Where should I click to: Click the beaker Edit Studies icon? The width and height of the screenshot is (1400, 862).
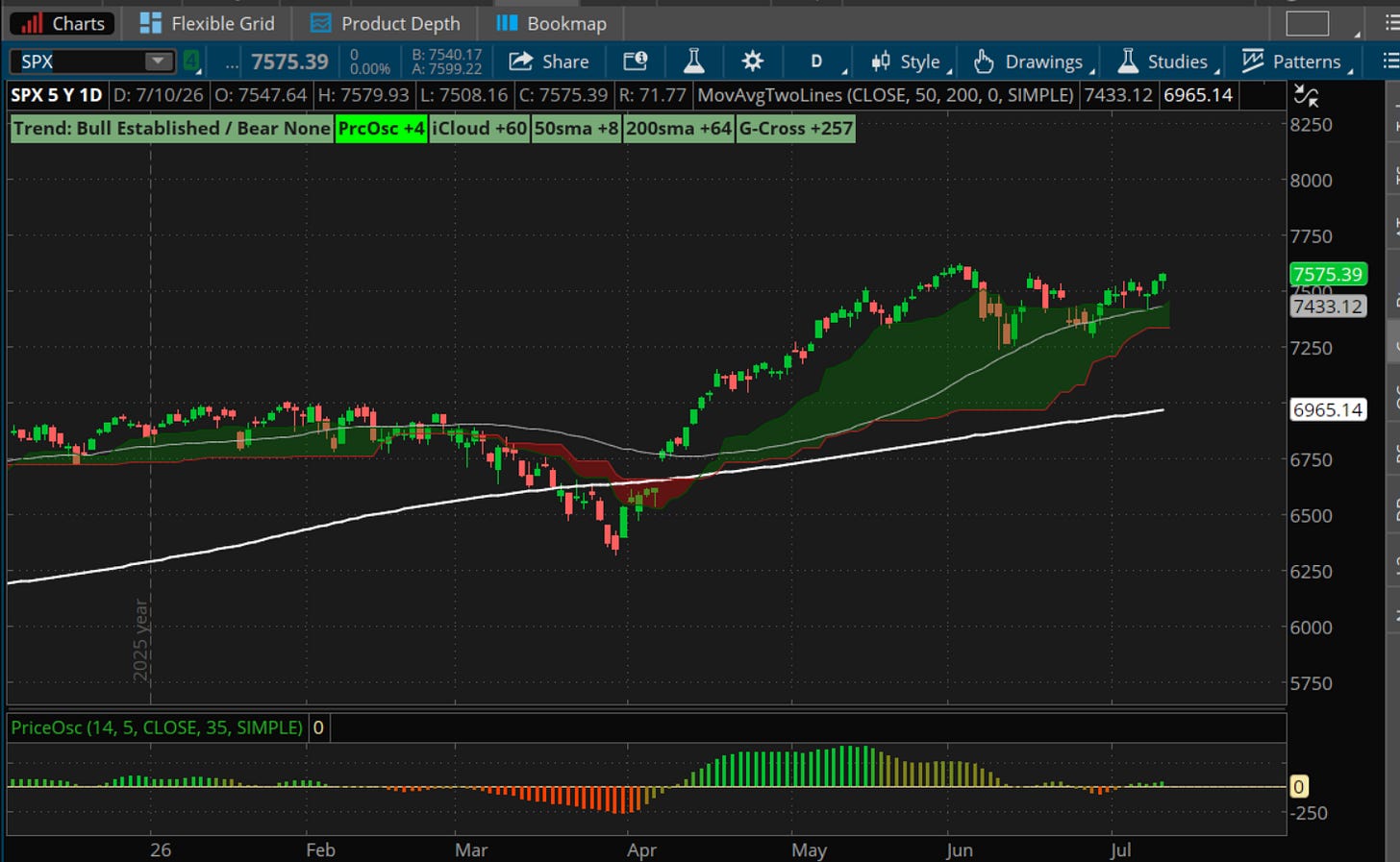pos(693,62)
